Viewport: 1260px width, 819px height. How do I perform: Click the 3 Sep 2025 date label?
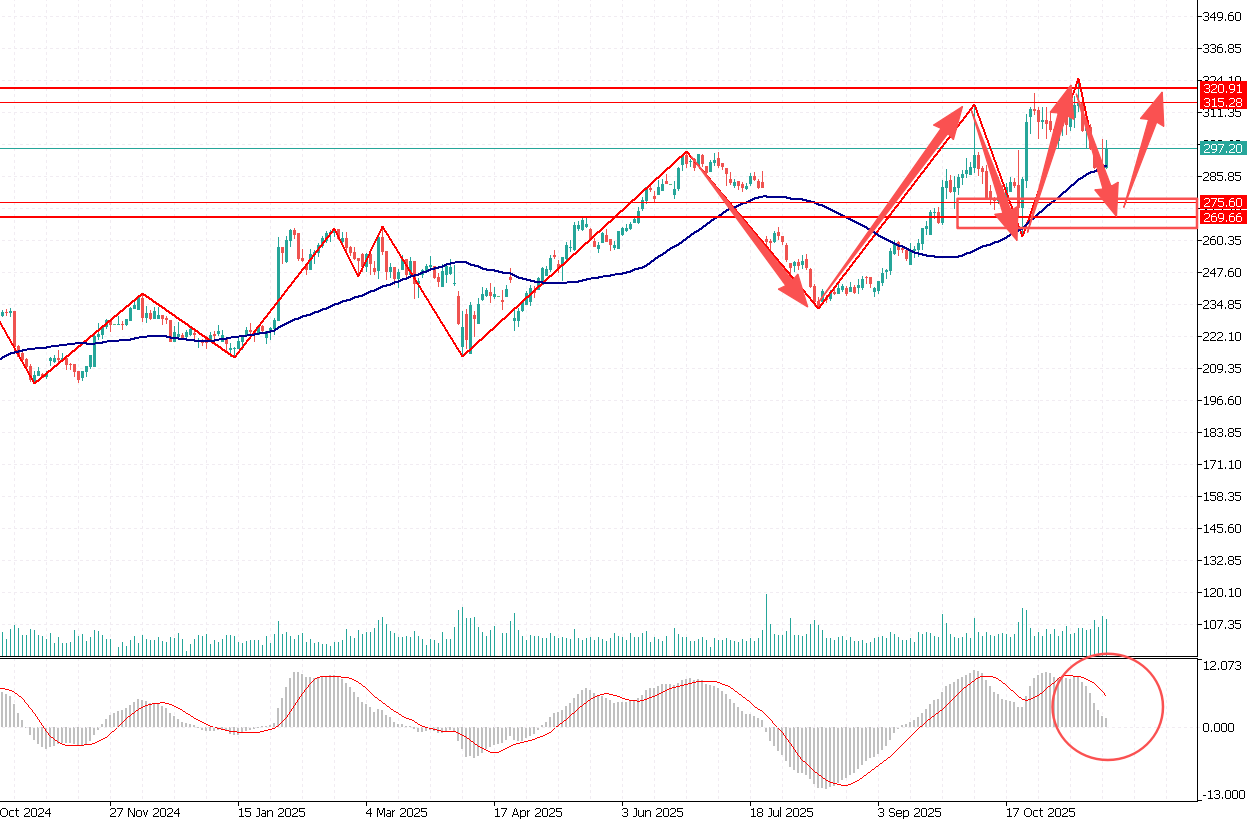[x=910, y=812]
